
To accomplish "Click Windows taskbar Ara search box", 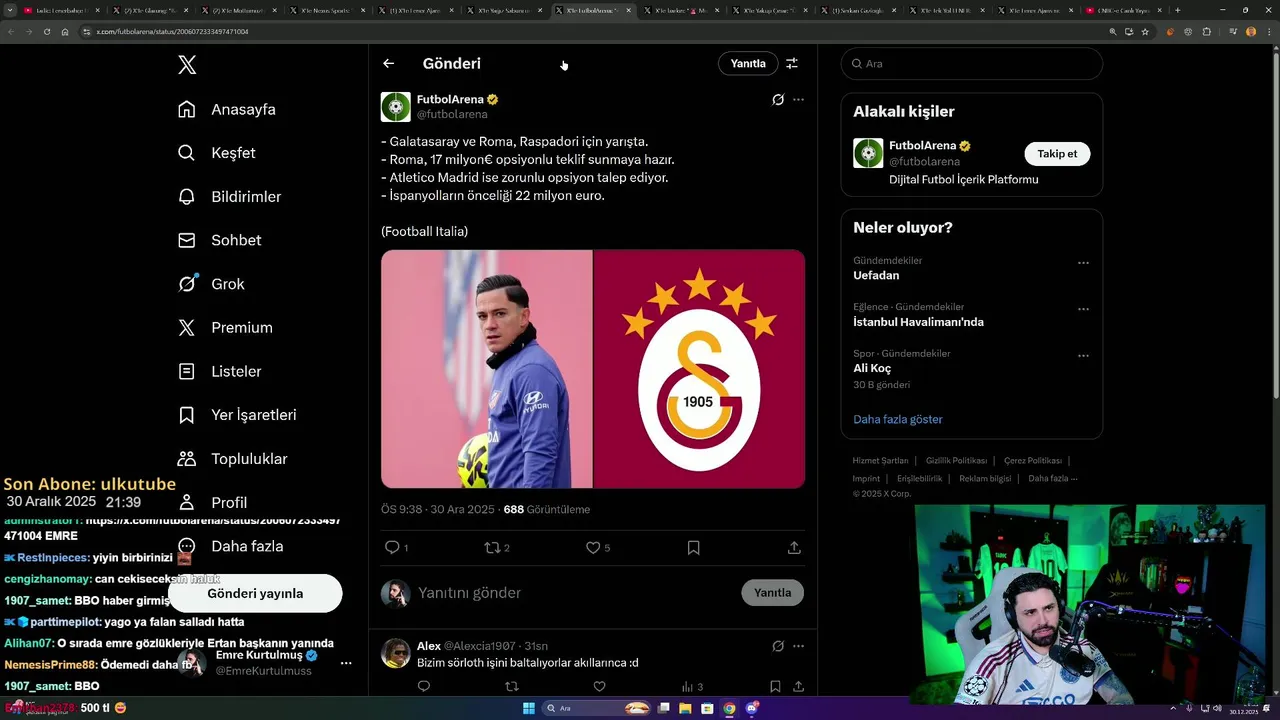I will pyautogui.click(x=598, y=708).
